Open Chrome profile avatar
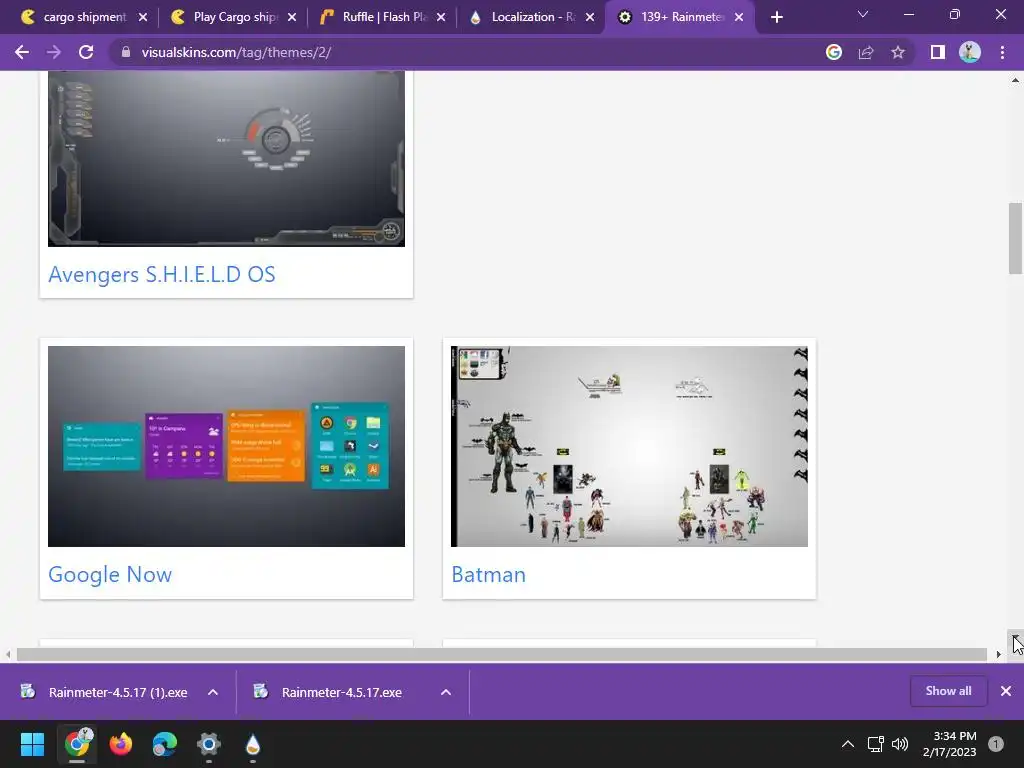Image resolution: width=1024 pixels, height=768 pixels. click(970, 52)
